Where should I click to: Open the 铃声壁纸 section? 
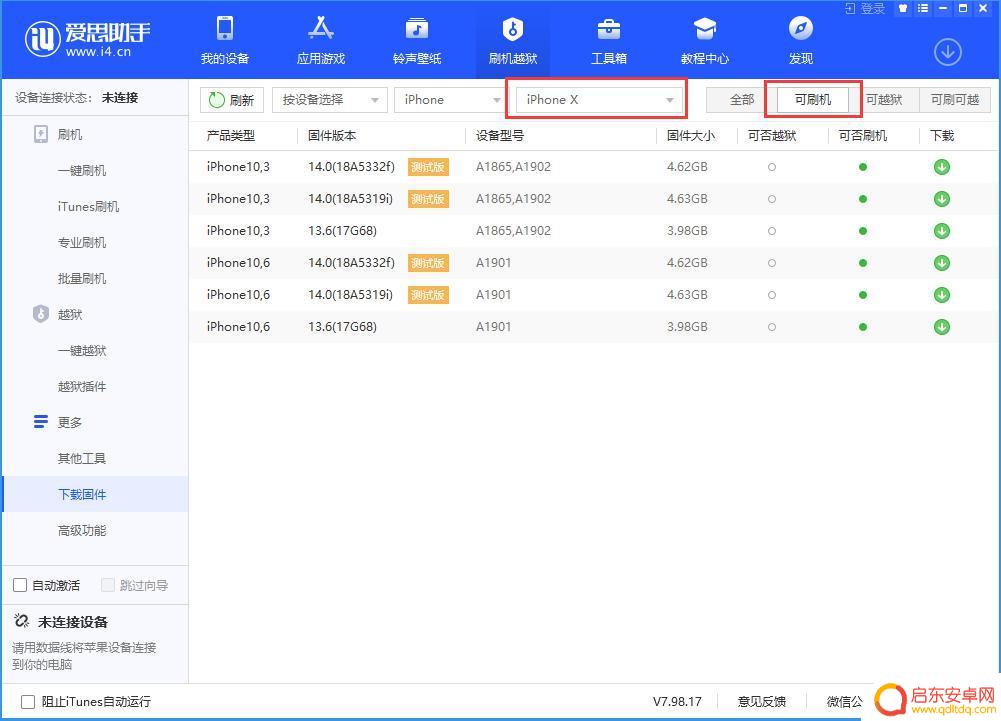coord(417,41)
